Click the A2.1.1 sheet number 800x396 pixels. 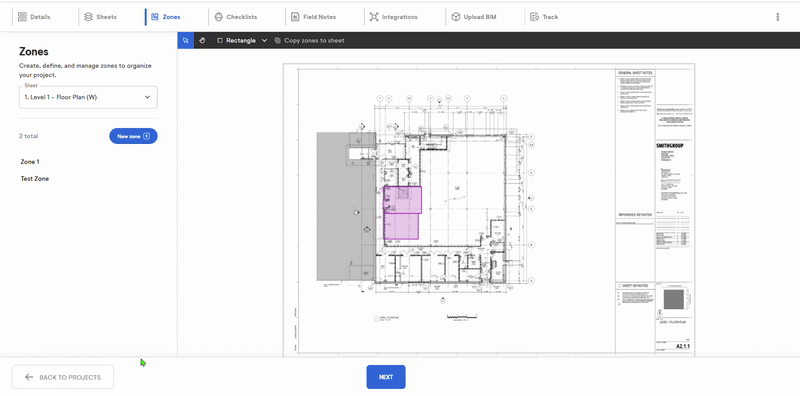coord(683,346)
